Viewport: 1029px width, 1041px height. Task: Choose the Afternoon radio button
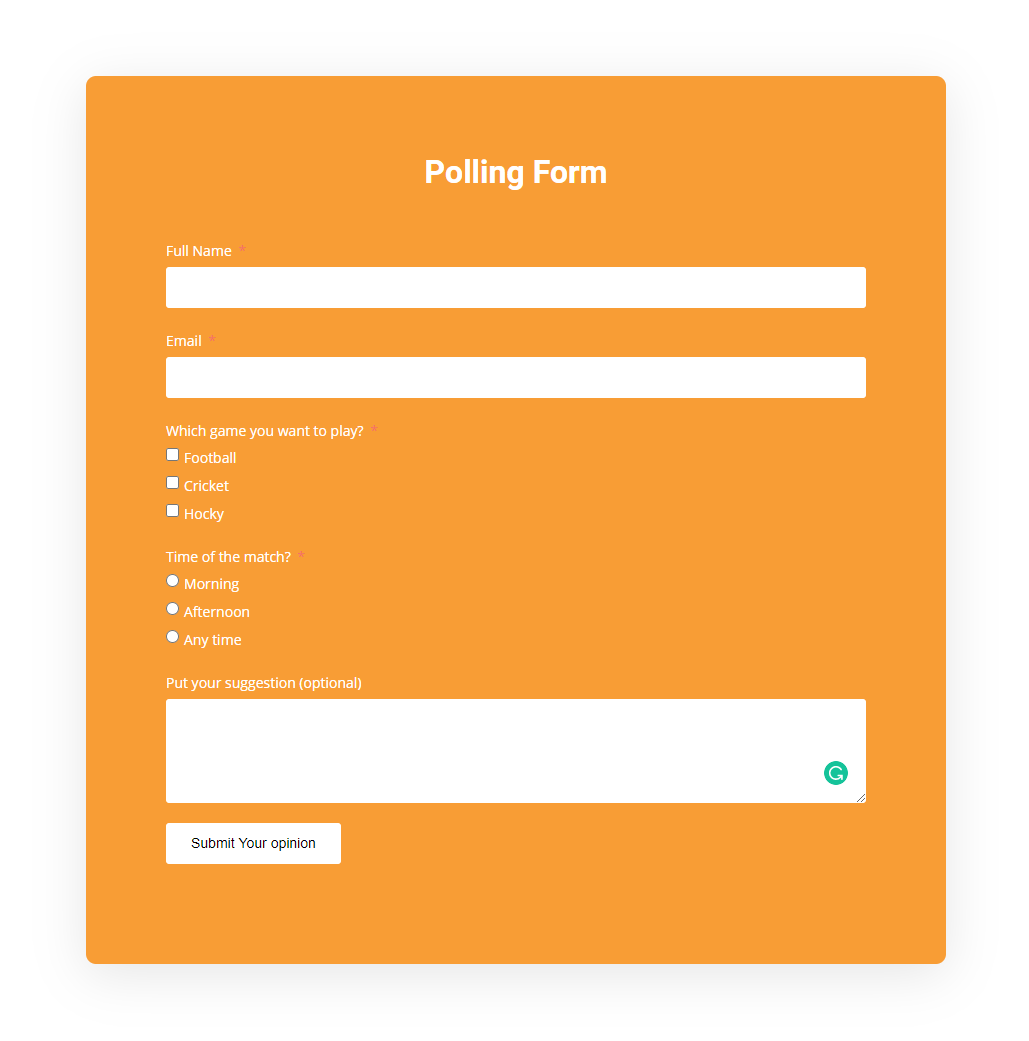173,609
